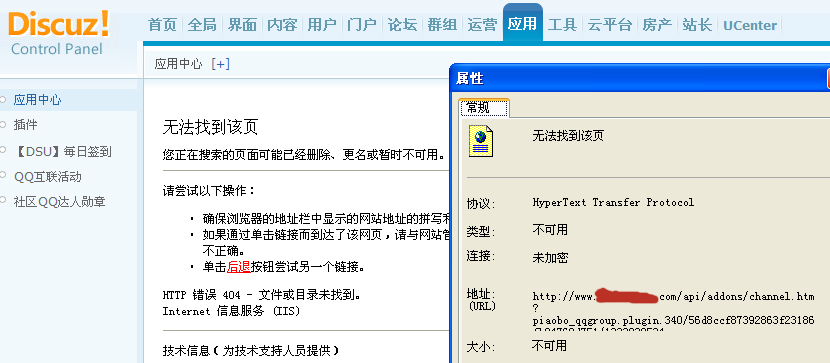Select 插件 in the sidebar
The width and height of the screenshot is (830, 363).
[25, 125]
